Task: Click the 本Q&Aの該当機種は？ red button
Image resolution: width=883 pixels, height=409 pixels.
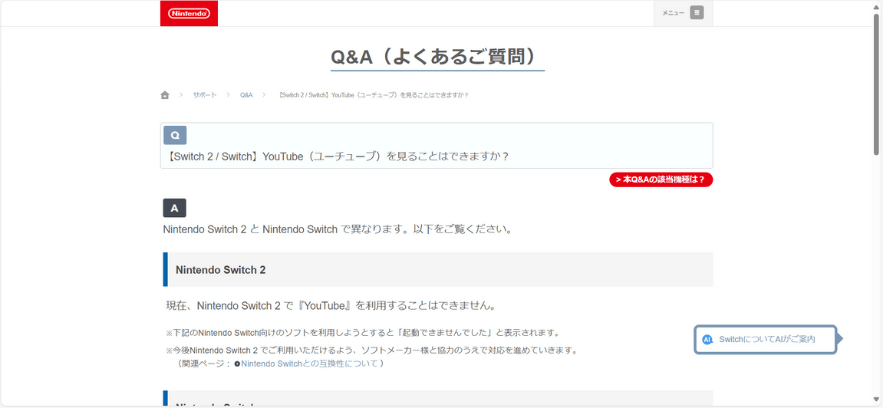Action: (x=661, y=180)
